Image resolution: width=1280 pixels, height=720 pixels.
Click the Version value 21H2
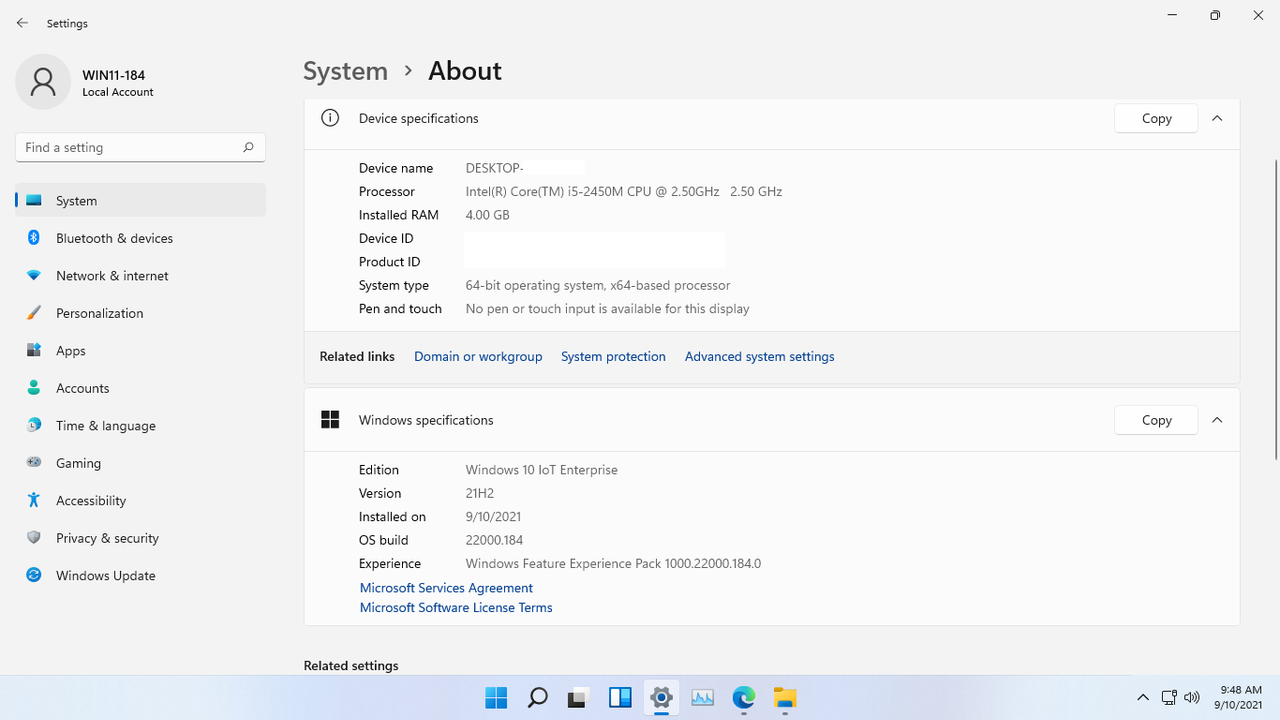(x=480, y=493)
